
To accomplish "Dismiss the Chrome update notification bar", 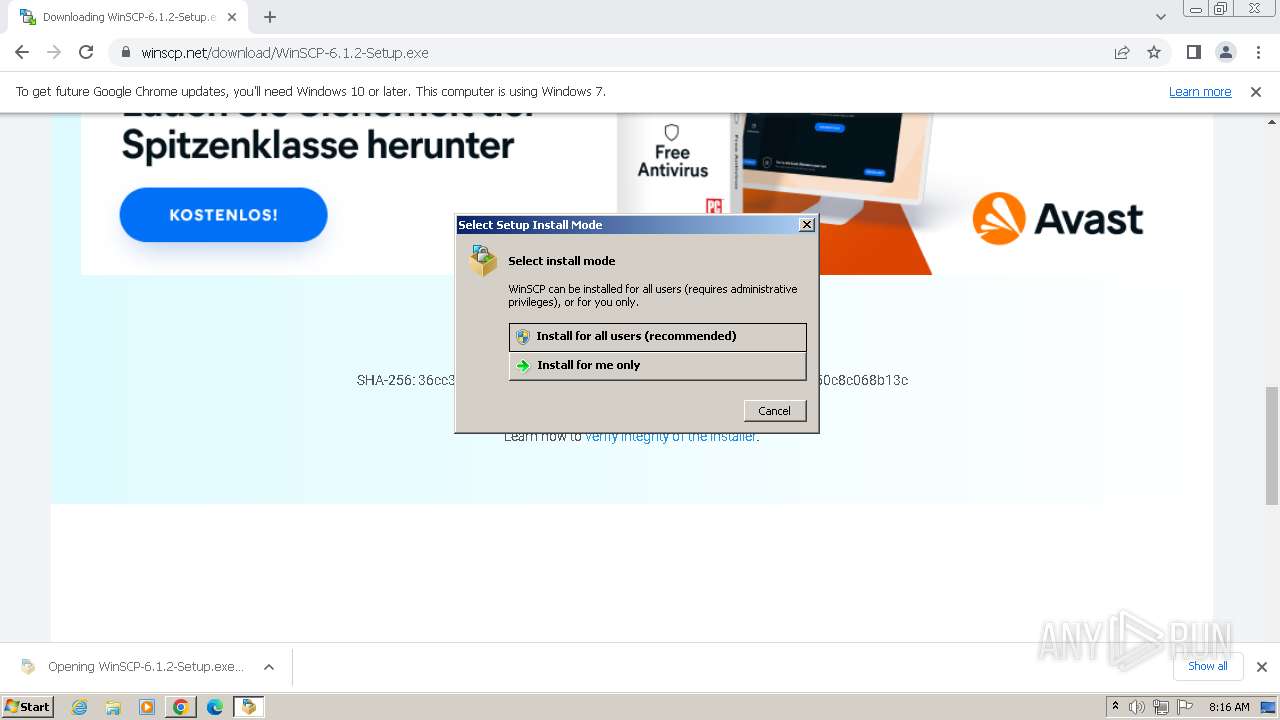I will click(1256, 92).
